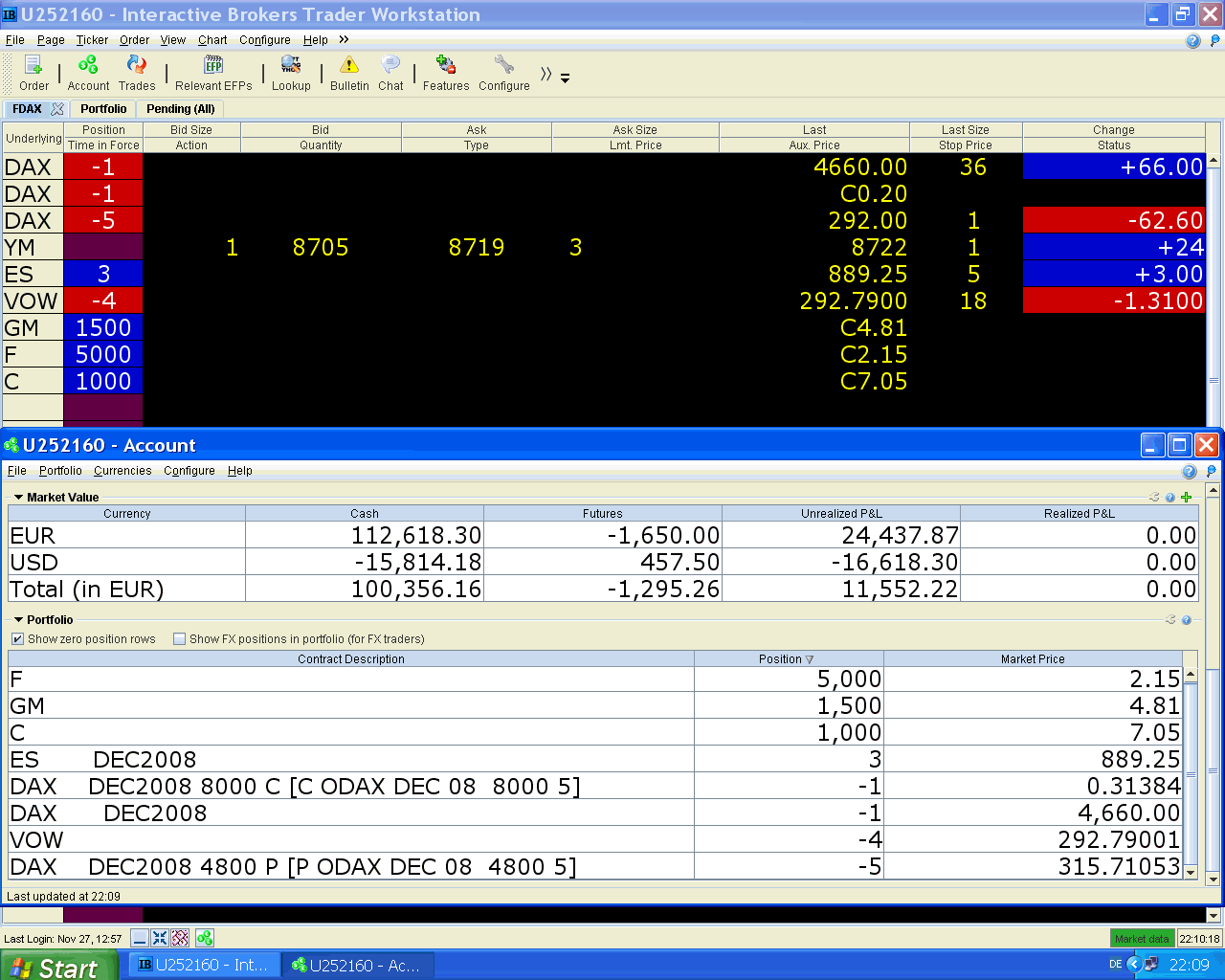The height and width of the screenshot is (980, 1225).
Task: Open the View menu
Action: pos(173,40)
